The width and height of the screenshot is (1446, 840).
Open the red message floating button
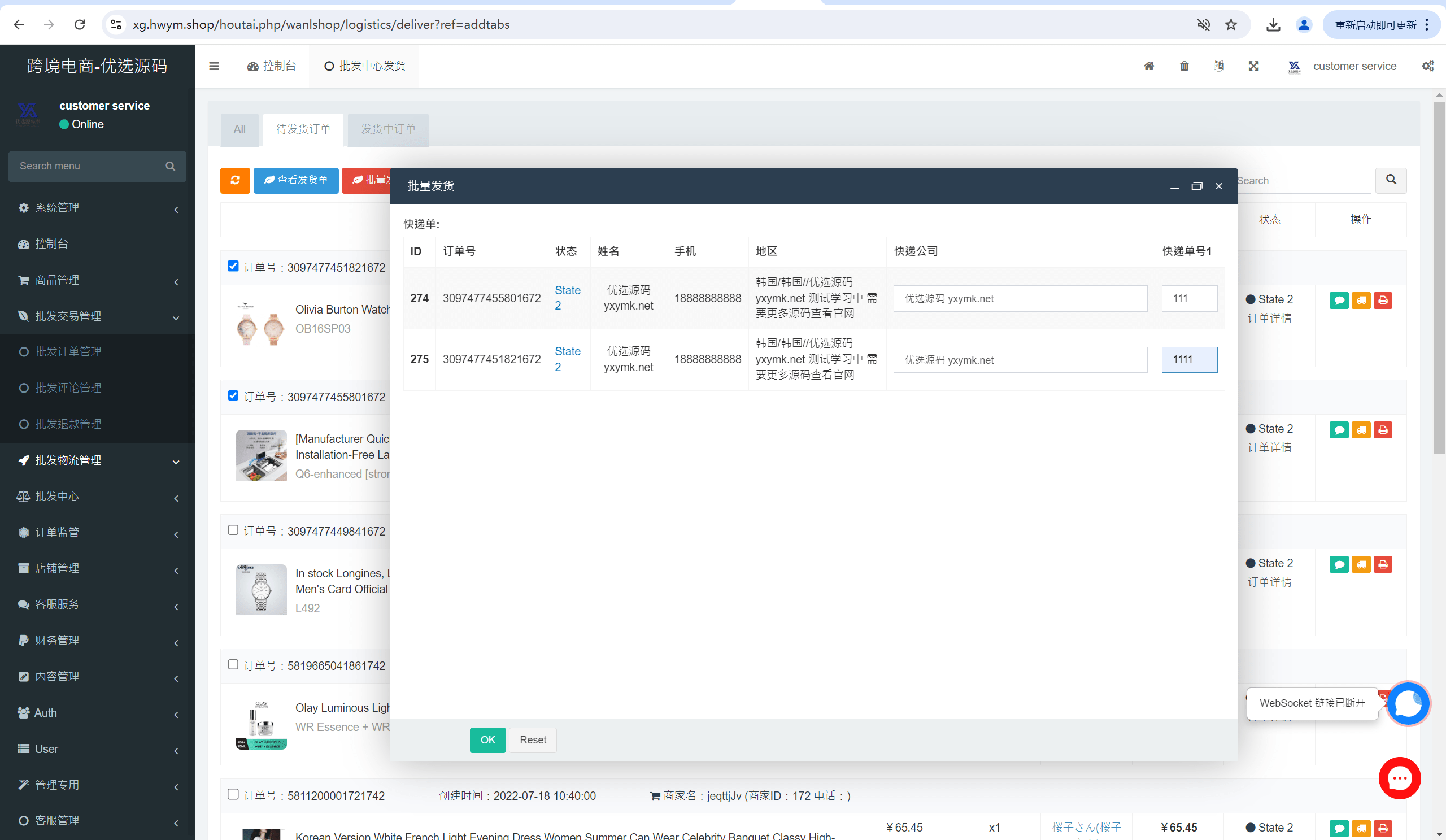tap(1400, 778)
